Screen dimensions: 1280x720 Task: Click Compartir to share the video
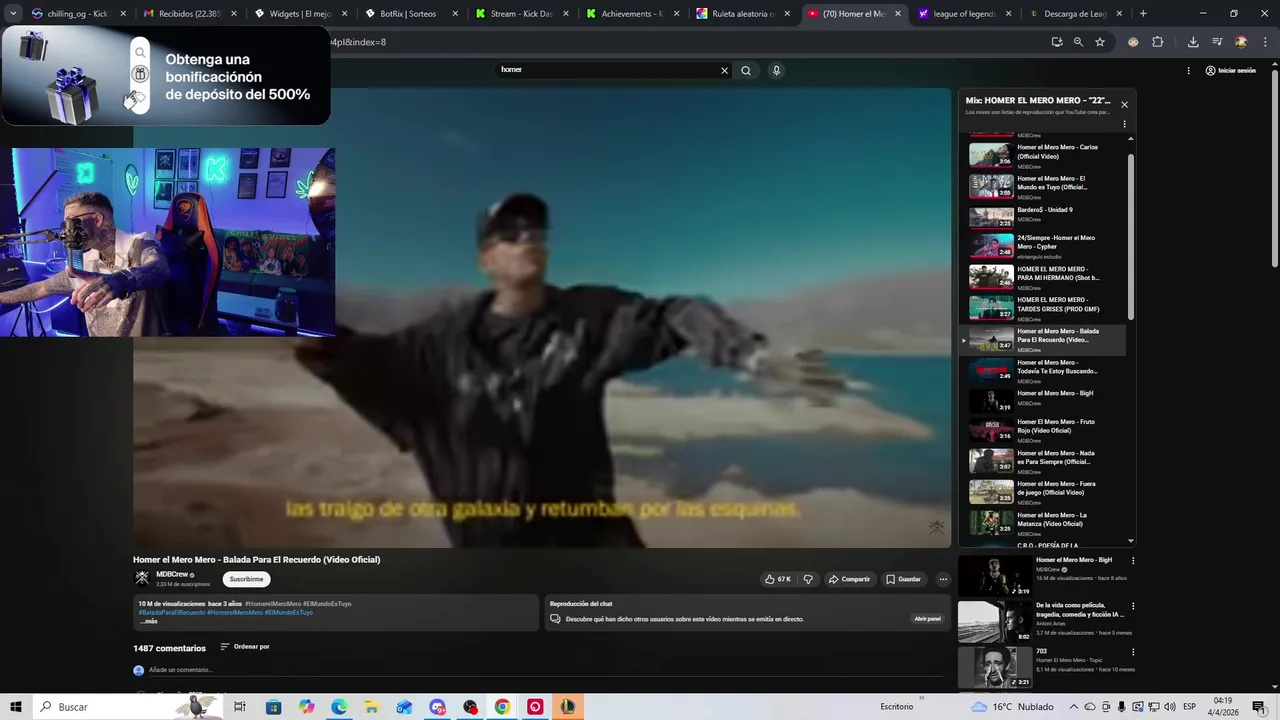click(849, 579)
